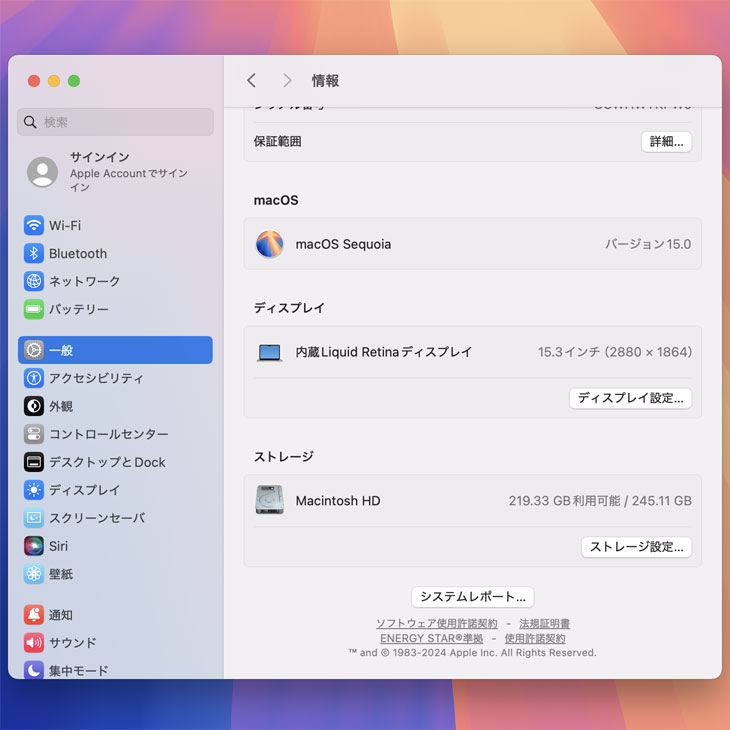730x730 pixels.
Task: Click the 検索 search field
Action: click(x=115, y=122)
